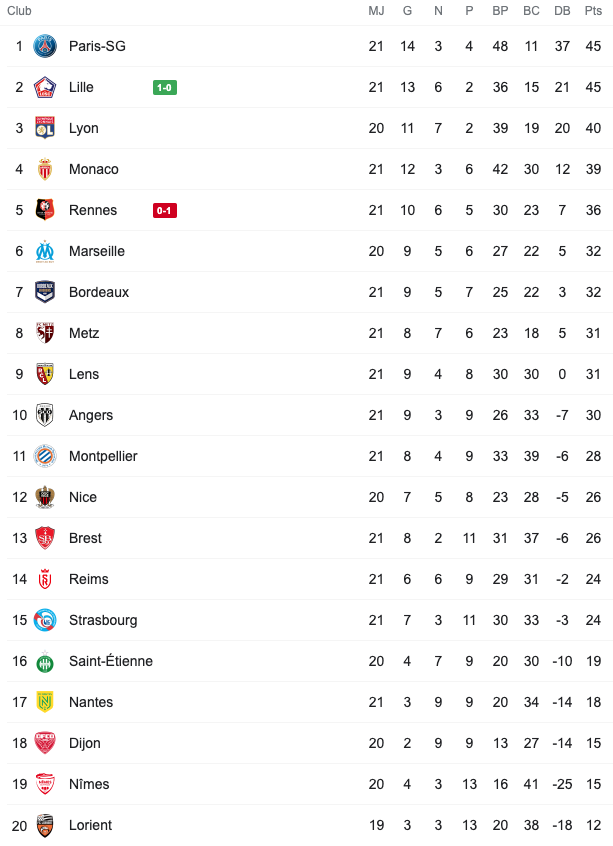The height and width of the screenshot is (846, 613).
Task: Click the red 0-1 score badge
Action: pos(165,210)
